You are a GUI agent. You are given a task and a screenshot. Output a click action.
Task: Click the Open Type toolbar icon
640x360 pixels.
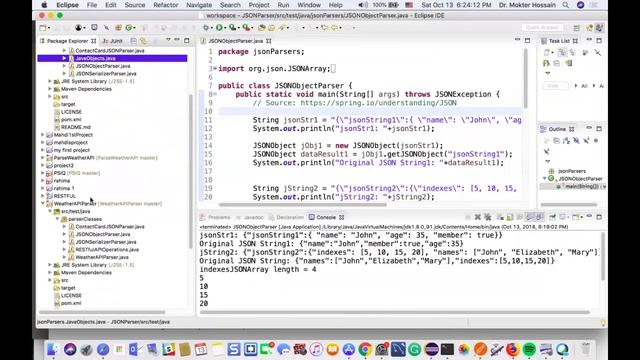pos(261,27)
